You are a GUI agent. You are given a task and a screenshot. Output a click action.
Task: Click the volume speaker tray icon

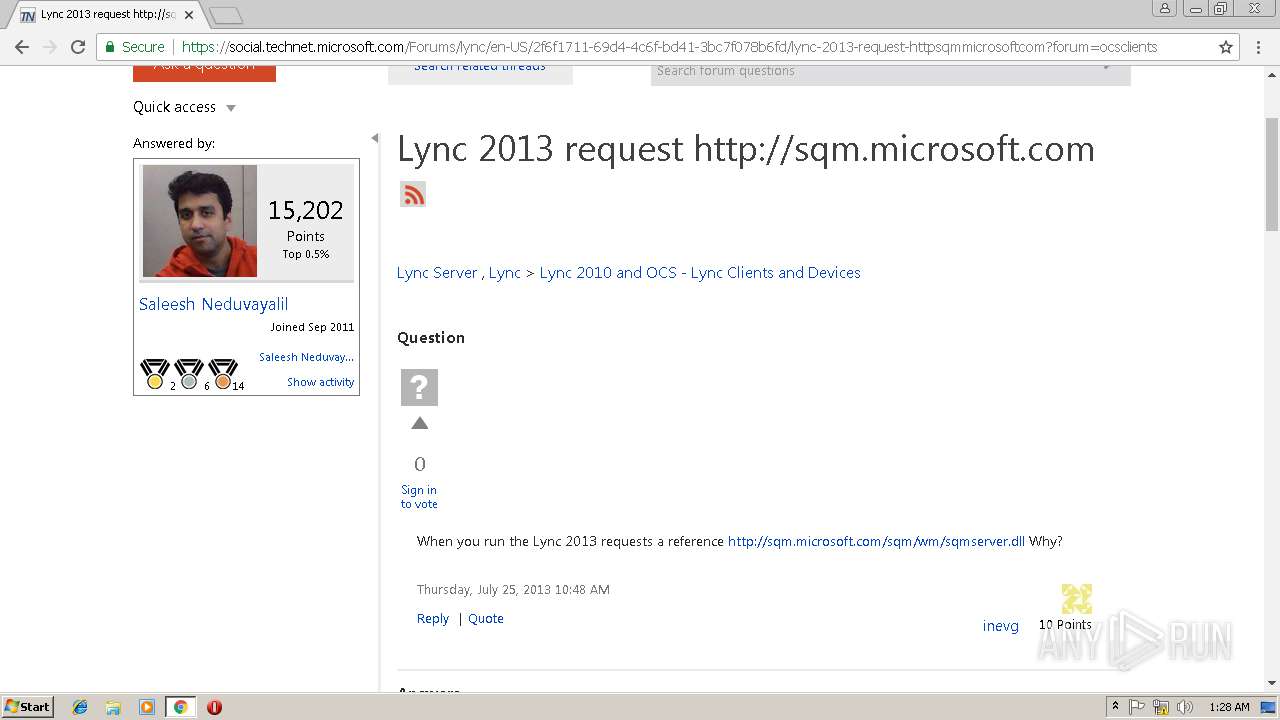(1185, 707)
